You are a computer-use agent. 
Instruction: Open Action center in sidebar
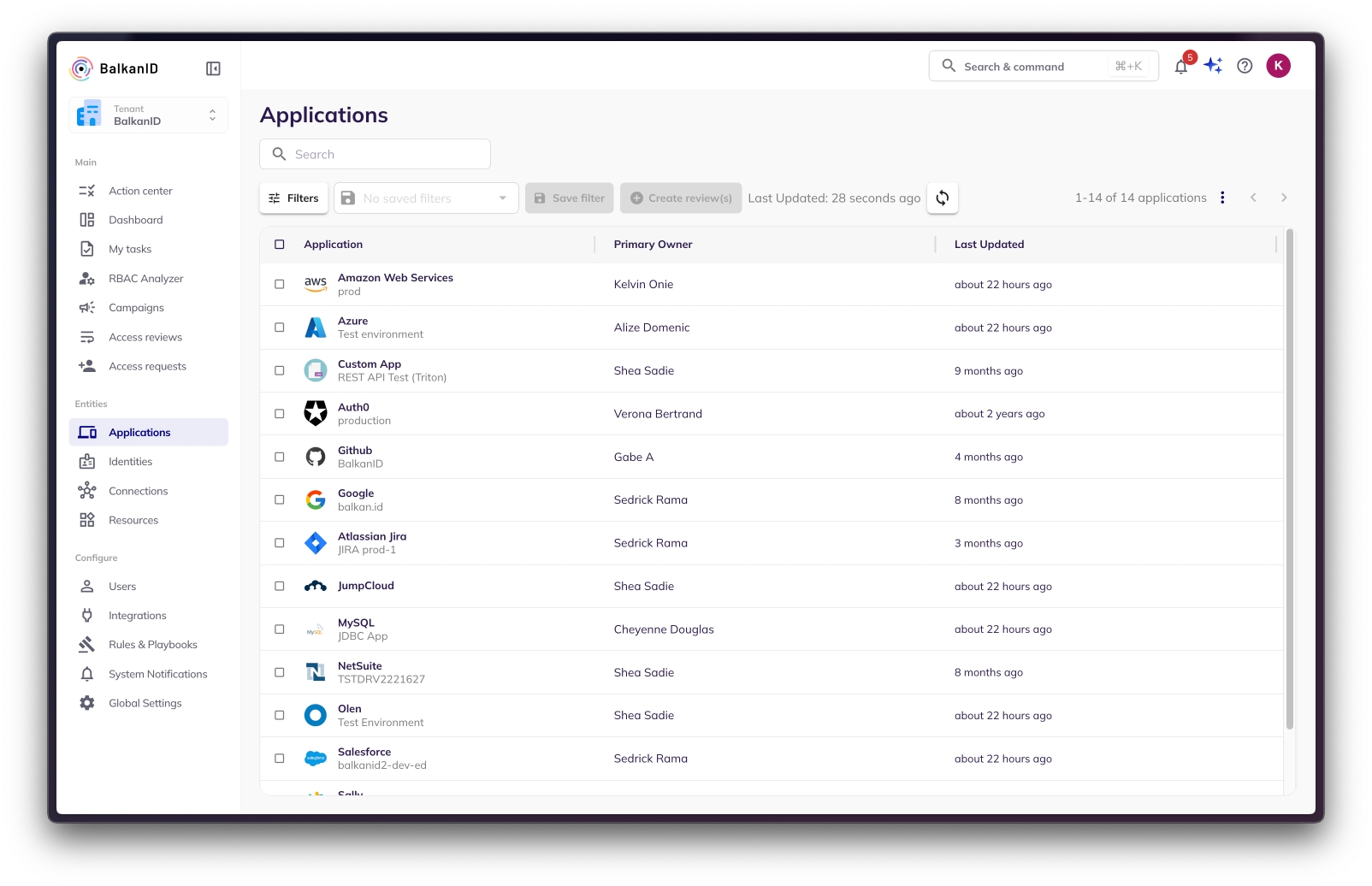(x=148, y=191)
